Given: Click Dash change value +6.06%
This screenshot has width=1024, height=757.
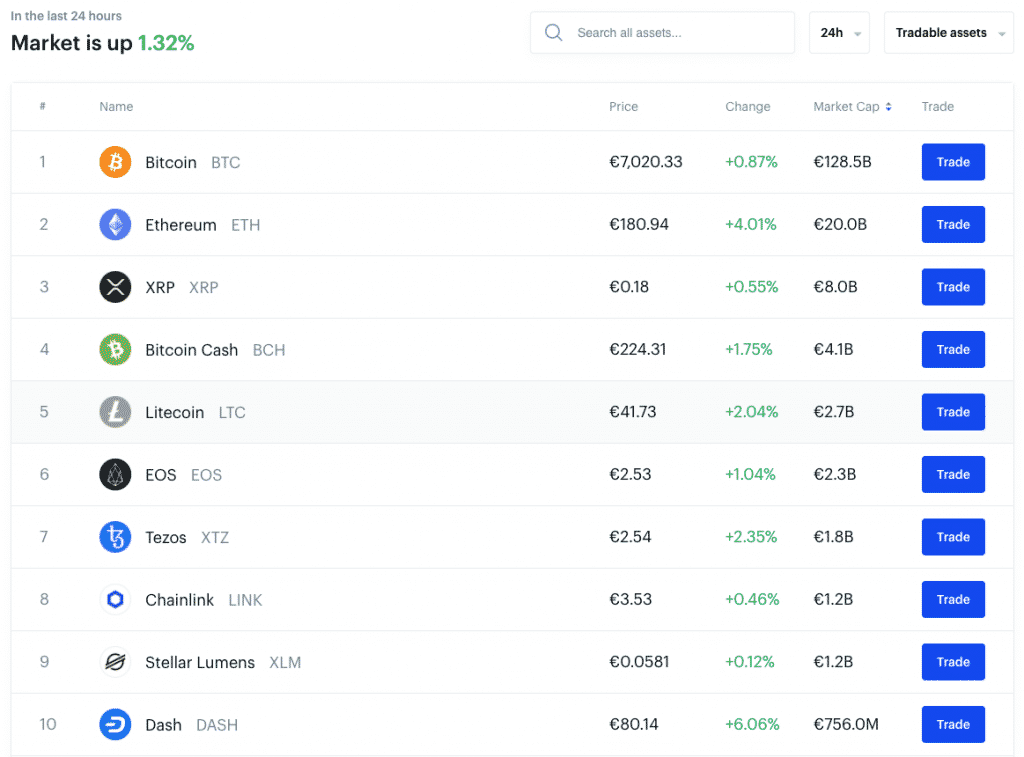Looking at the screenshot, I should click(752, 724).
